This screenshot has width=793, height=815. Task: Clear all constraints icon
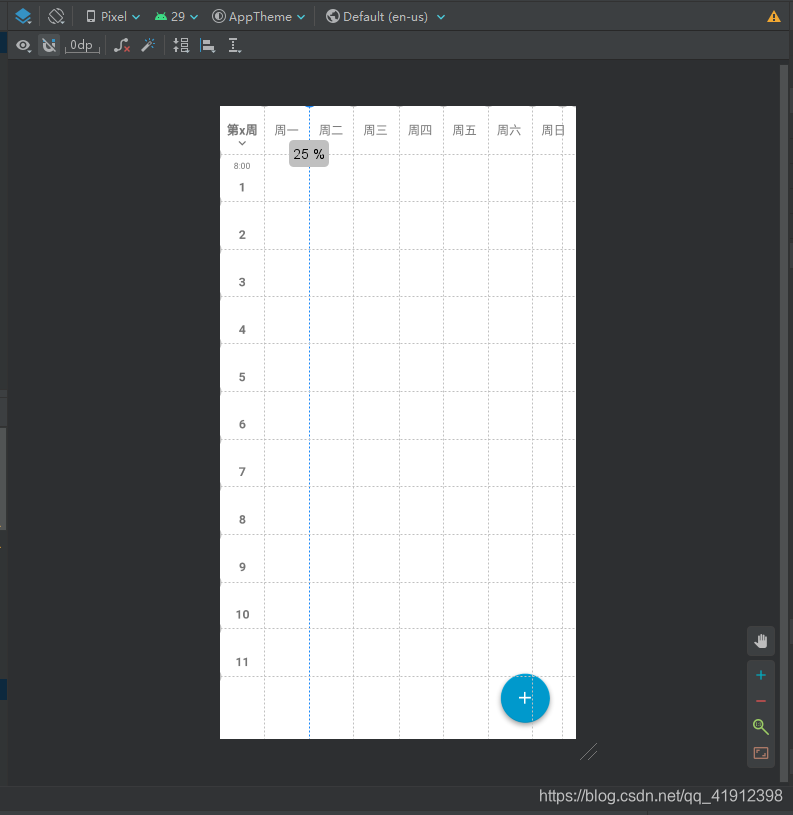coord(122,46)
